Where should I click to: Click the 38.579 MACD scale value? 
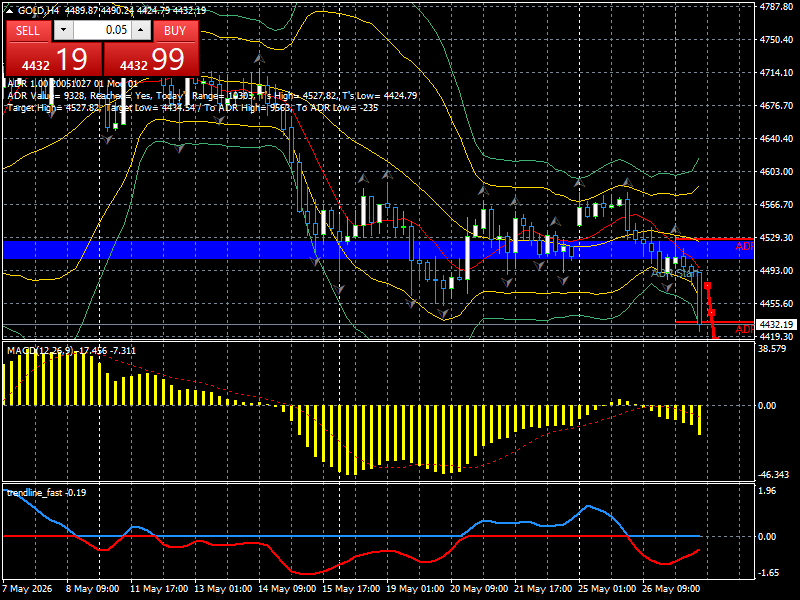click(772, 349)
